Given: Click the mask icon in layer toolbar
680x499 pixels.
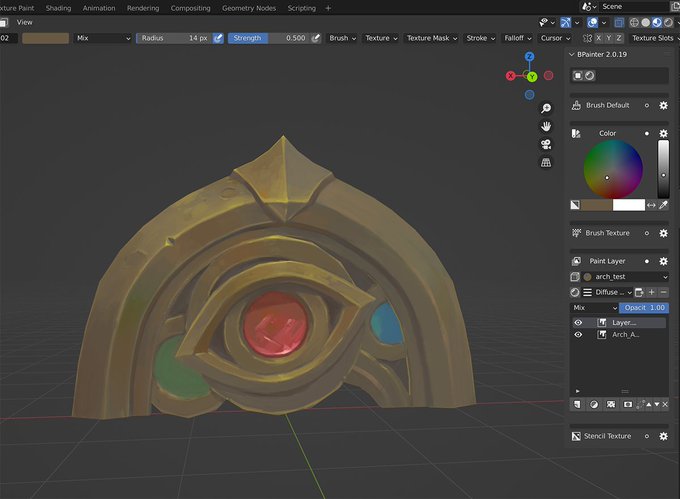Looking at the screenshot, I should pos(628,404).
